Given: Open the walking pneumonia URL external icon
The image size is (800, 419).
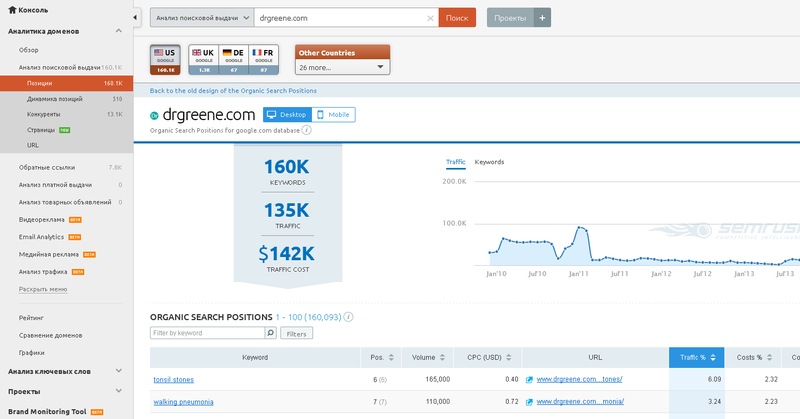Looking at the screenshot, I should [530, 402].
